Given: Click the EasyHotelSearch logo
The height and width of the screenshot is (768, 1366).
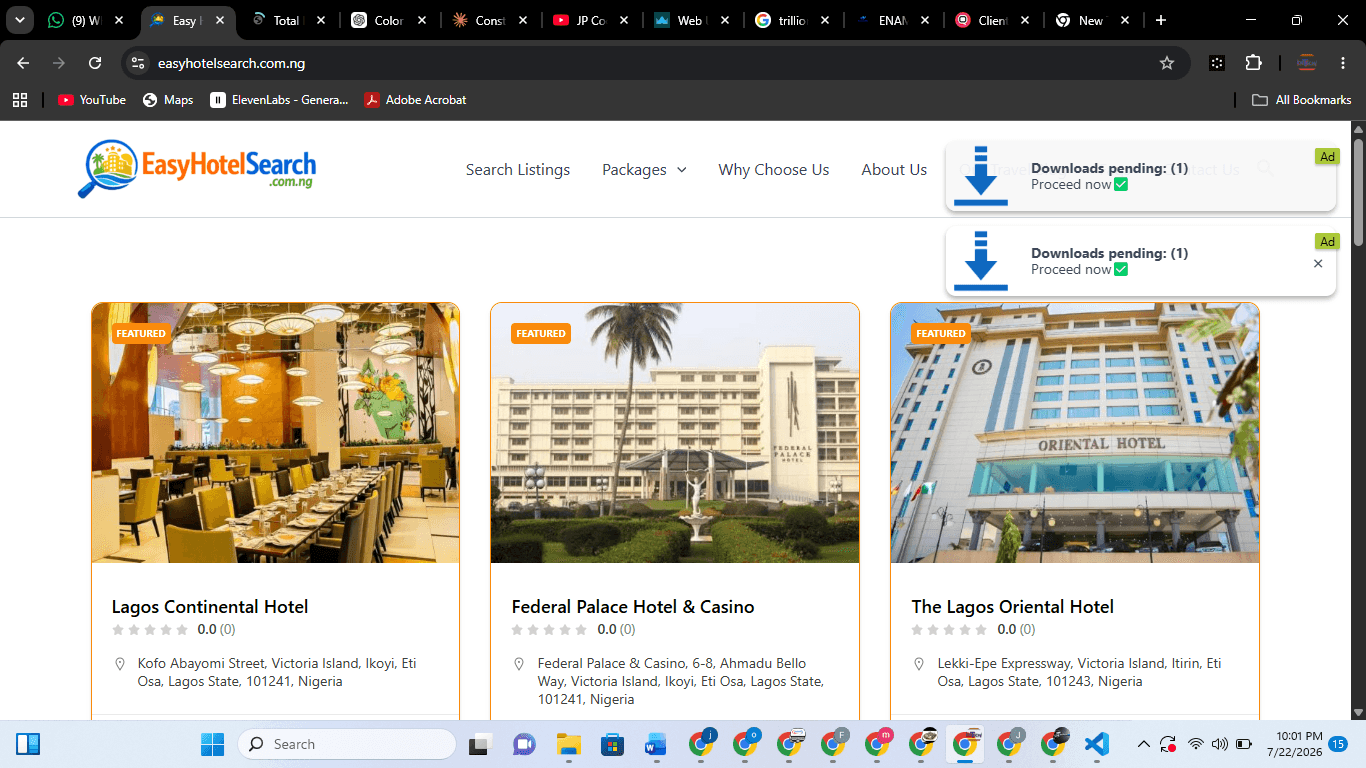Looking at the screenshot, I should coord(197,169).
